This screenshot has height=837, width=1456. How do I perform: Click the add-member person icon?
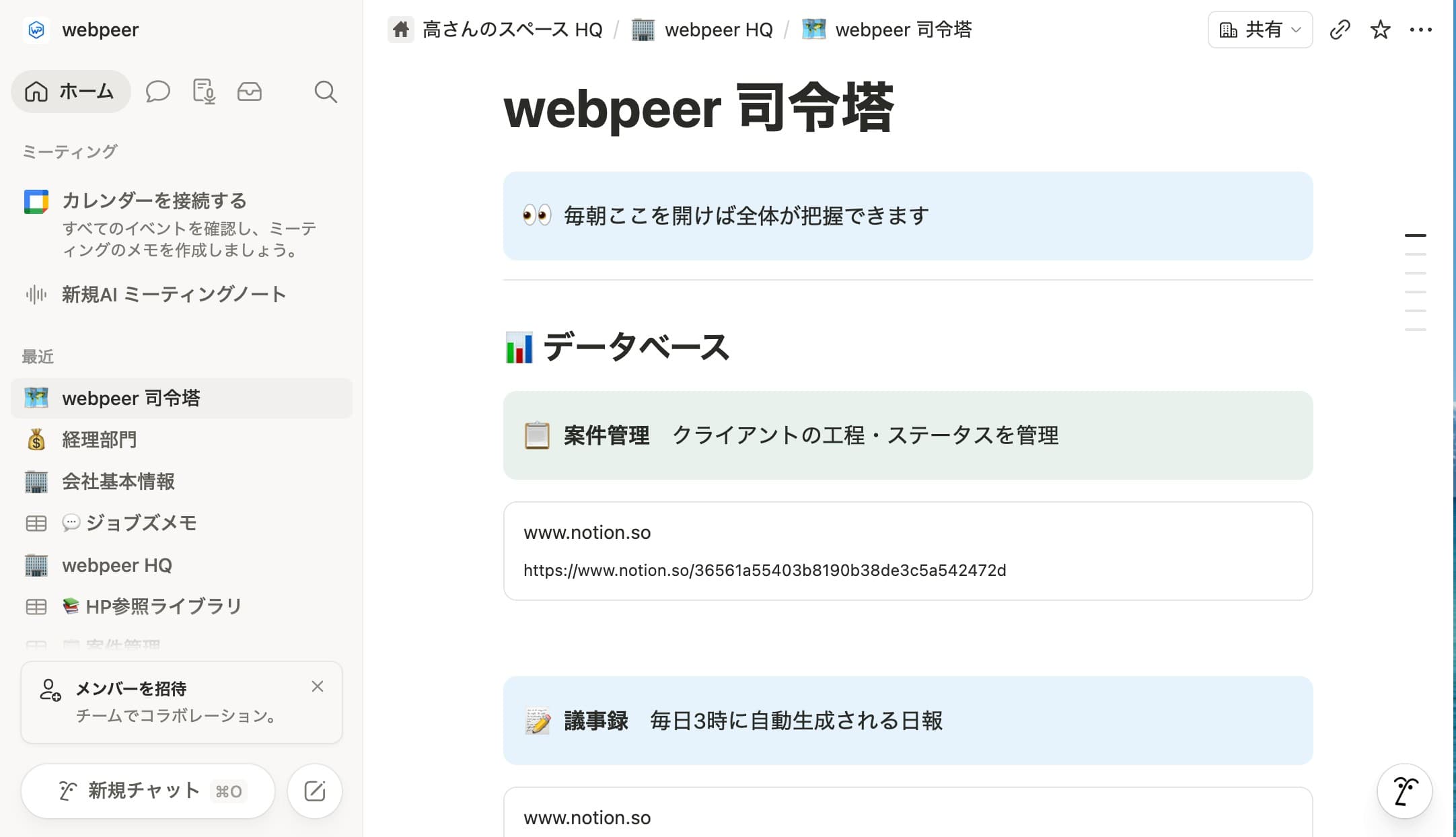pyautogui.click(x=50, y=690)
